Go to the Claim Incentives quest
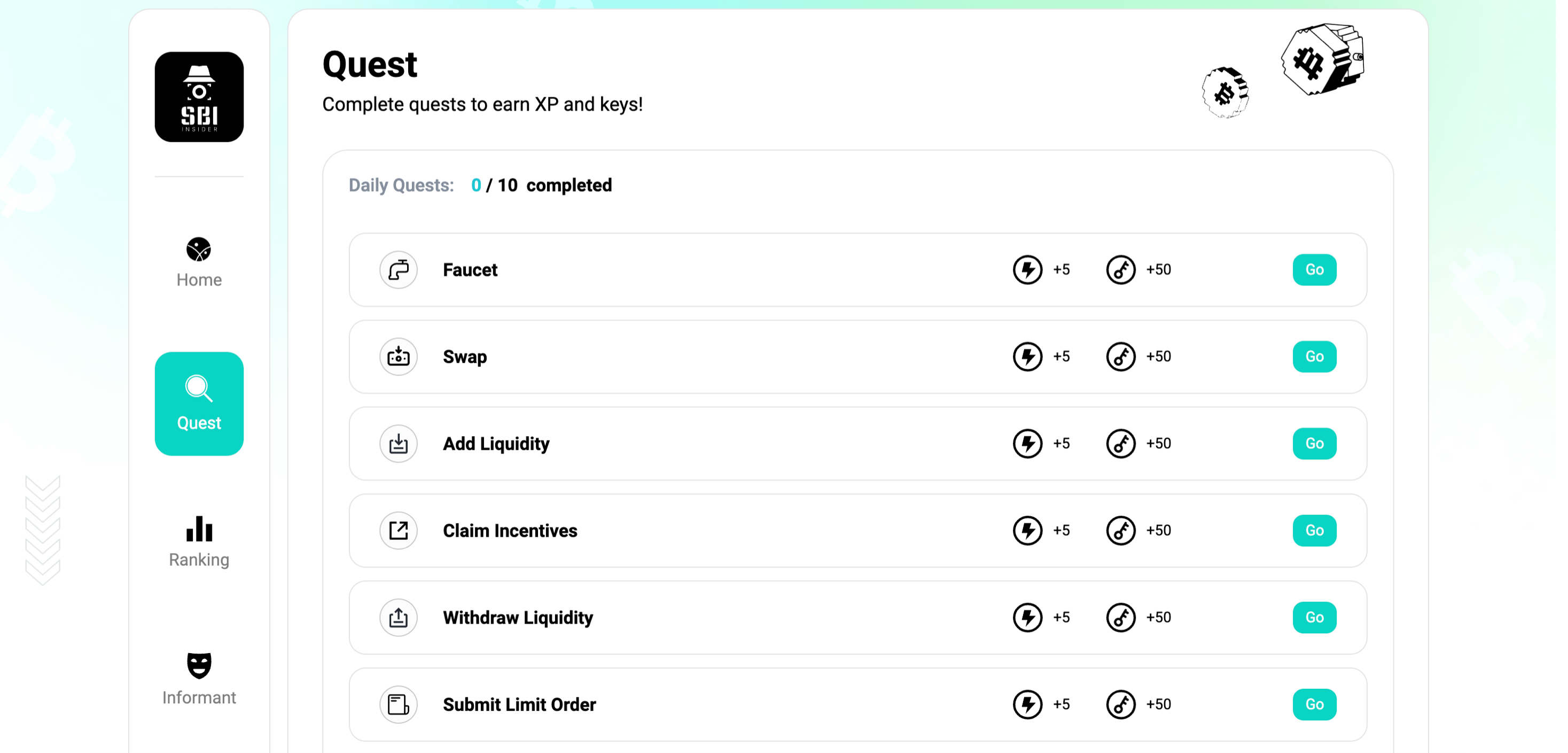 pos(1314,531)
